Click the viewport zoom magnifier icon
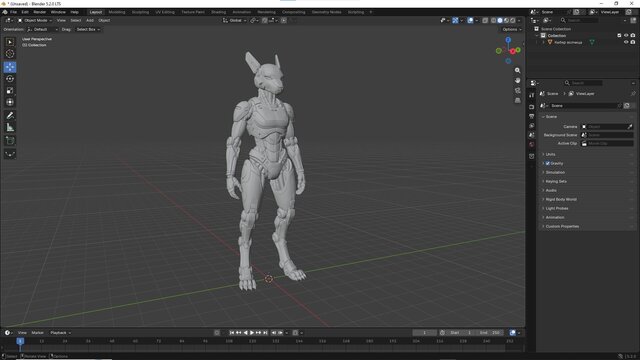 (518, 71)
